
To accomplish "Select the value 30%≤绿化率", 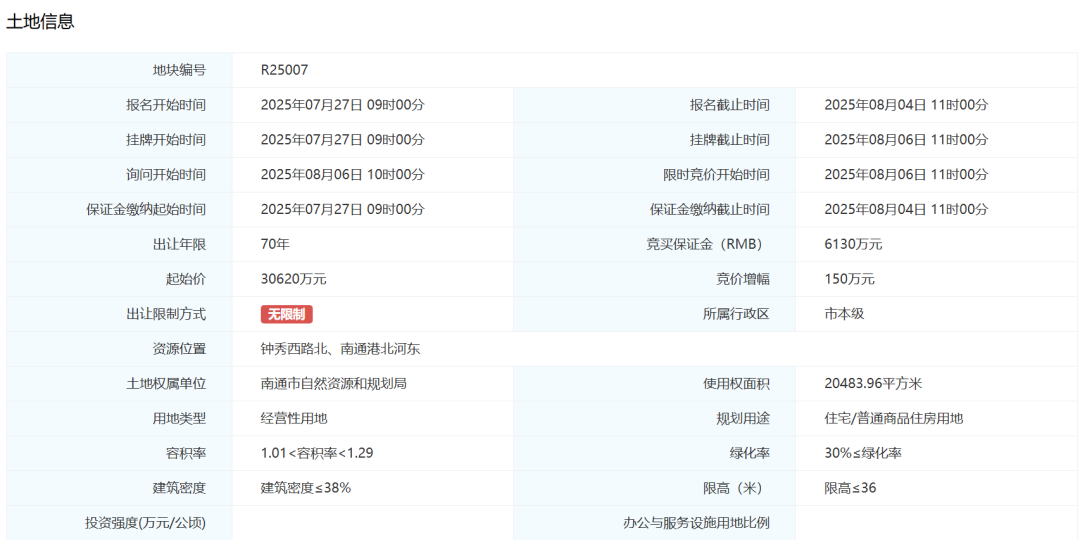I will point(863,453).
